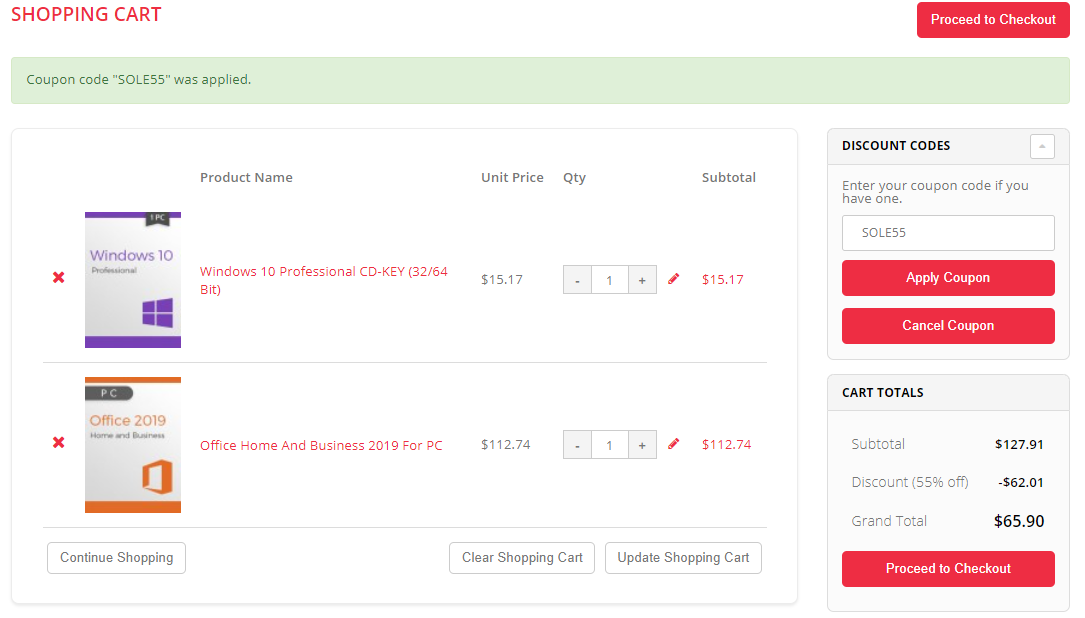Decrease quantity of Office Home And Business
The width and height of the screenshot is (1085, 618).
point(577,445)
